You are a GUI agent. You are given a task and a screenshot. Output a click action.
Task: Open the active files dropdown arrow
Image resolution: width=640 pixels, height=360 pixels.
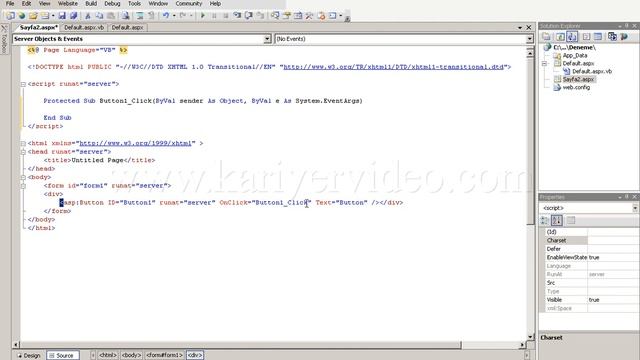click(520, 27)
